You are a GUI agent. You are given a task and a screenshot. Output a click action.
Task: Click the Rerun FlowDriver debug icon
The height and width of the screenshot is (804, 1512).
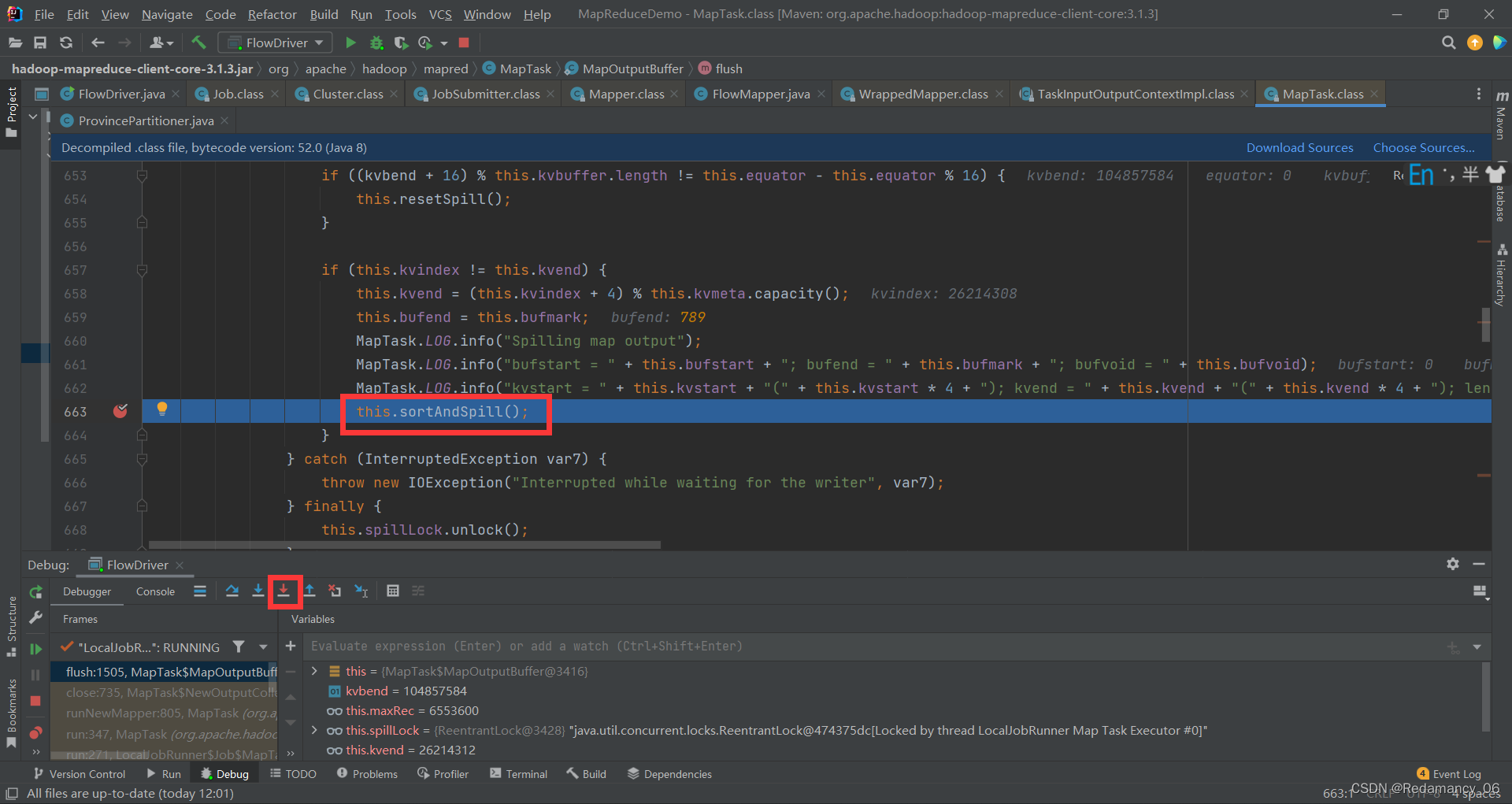tap(35, 591)
